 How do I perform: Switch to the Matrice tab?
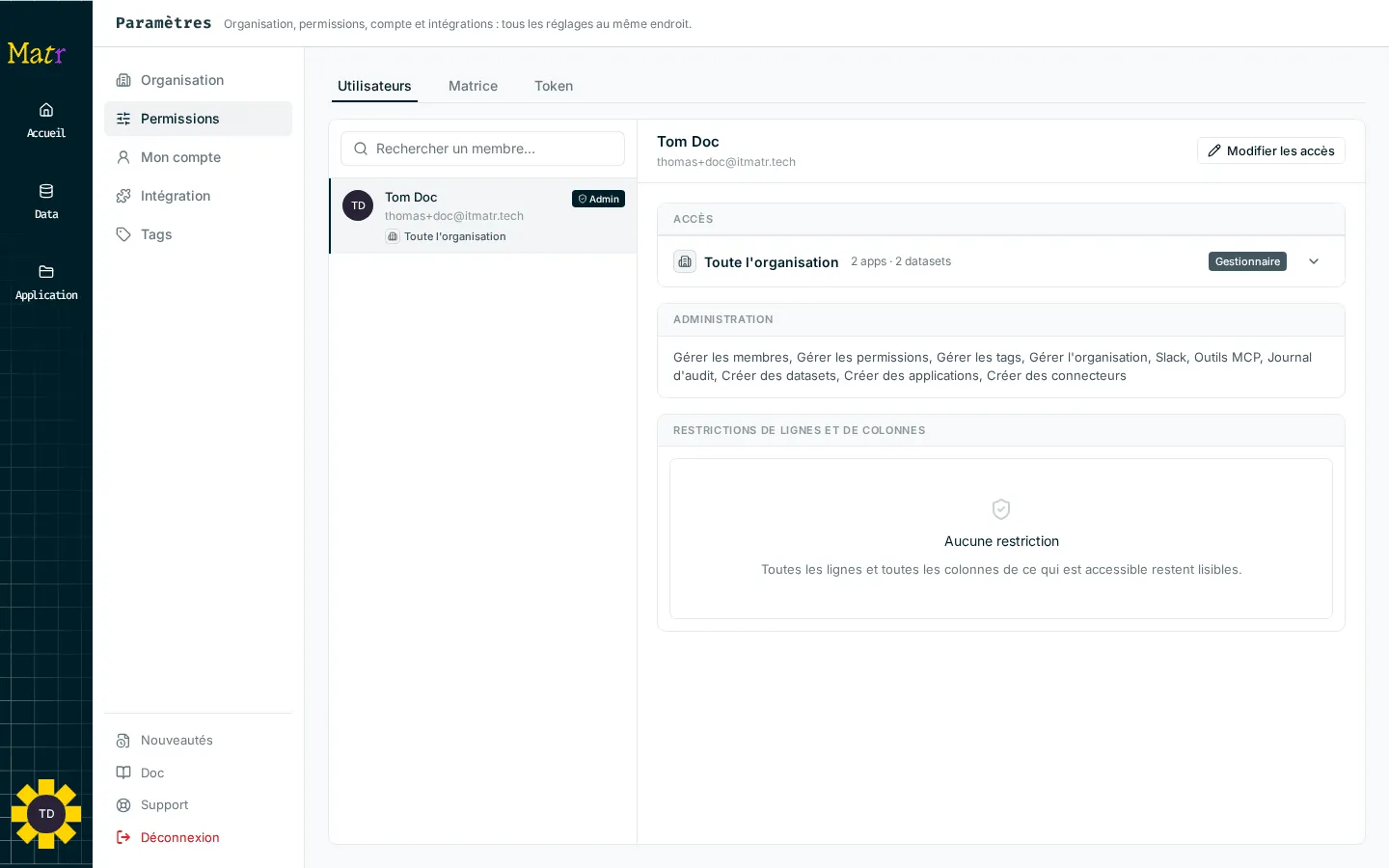pos(473,86)
